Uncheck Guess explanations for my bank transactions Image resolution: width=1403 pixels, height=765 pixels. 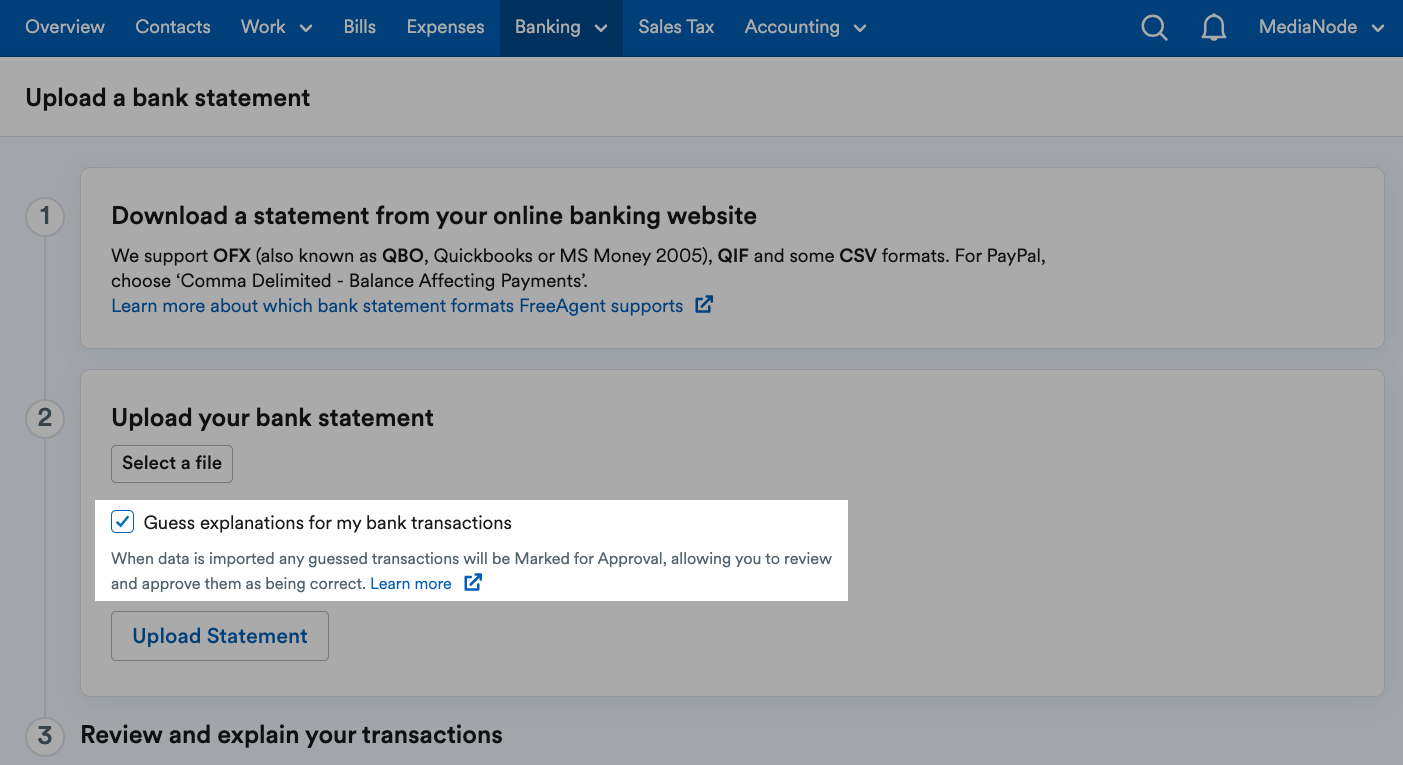[123, 522]
